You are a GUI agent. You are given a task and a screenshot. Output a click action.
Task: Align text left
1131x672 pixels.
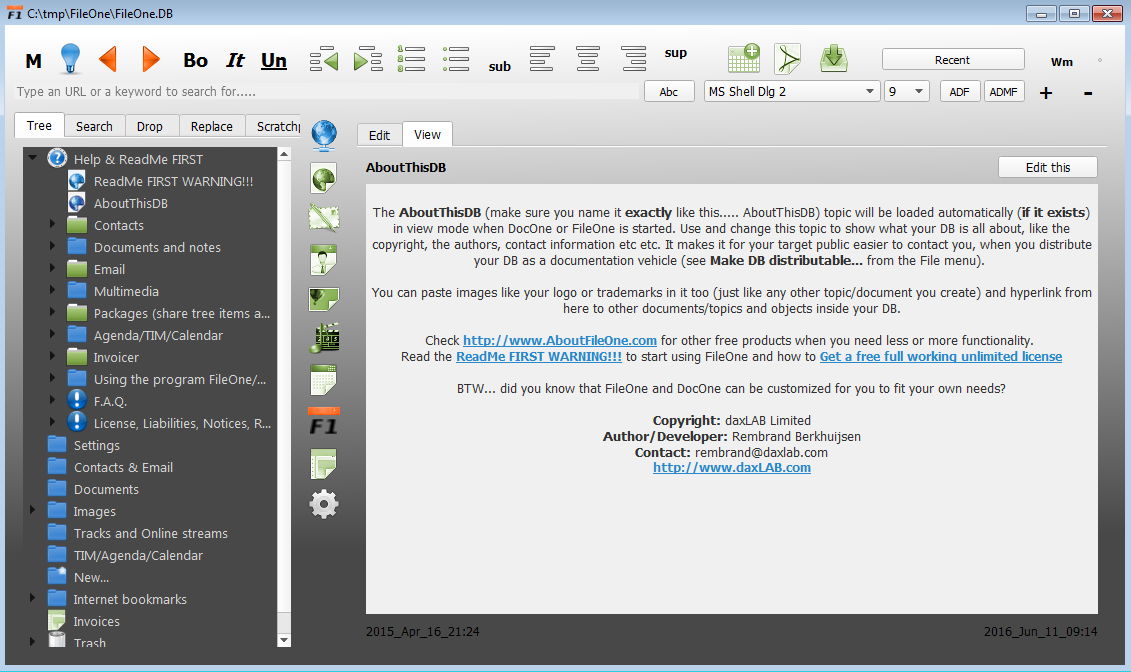[542, 59]
